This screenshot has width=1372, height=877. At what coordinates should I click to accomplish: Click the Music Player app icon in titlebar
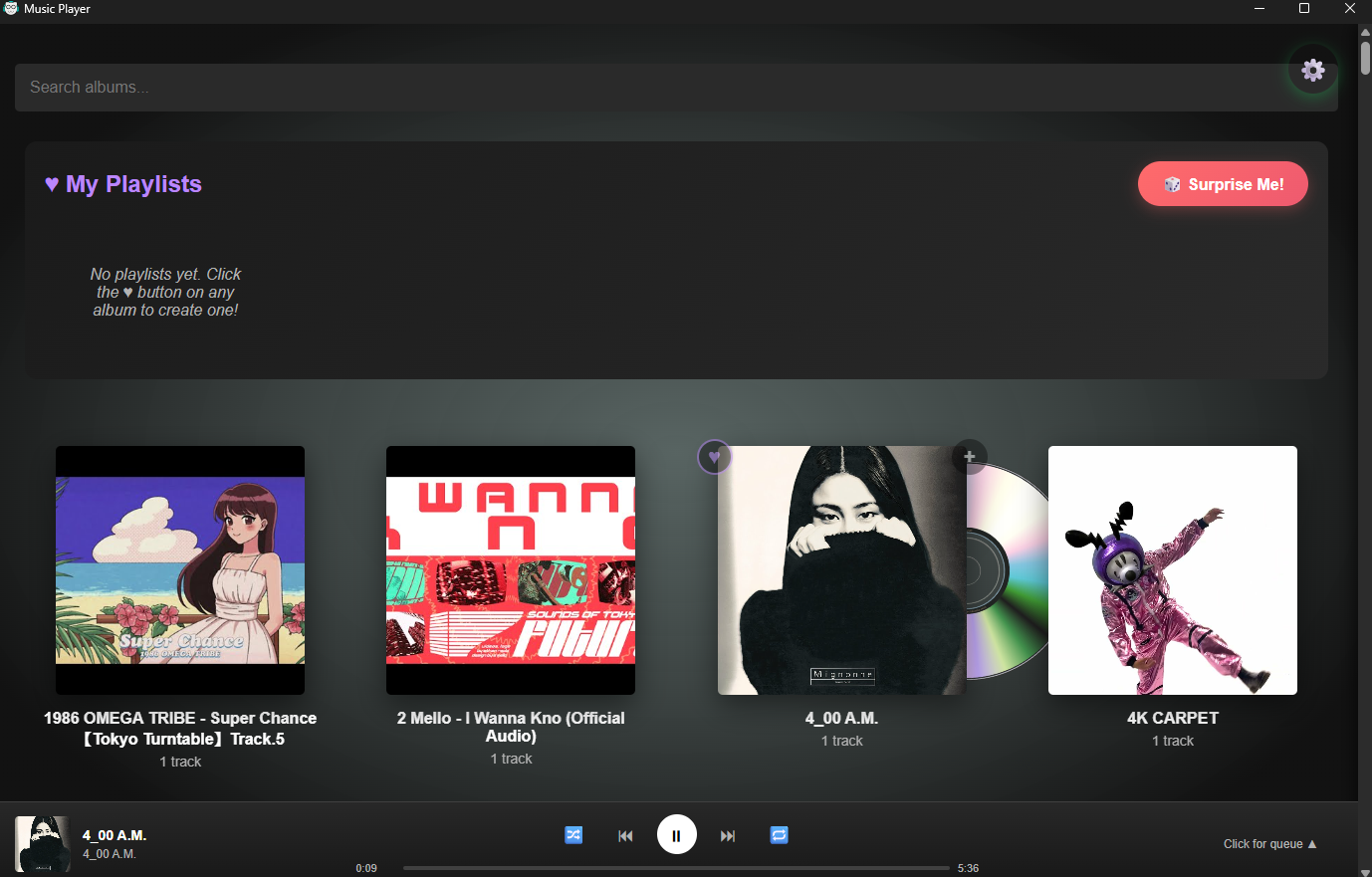pyautogui.click(x=11, y=8)
